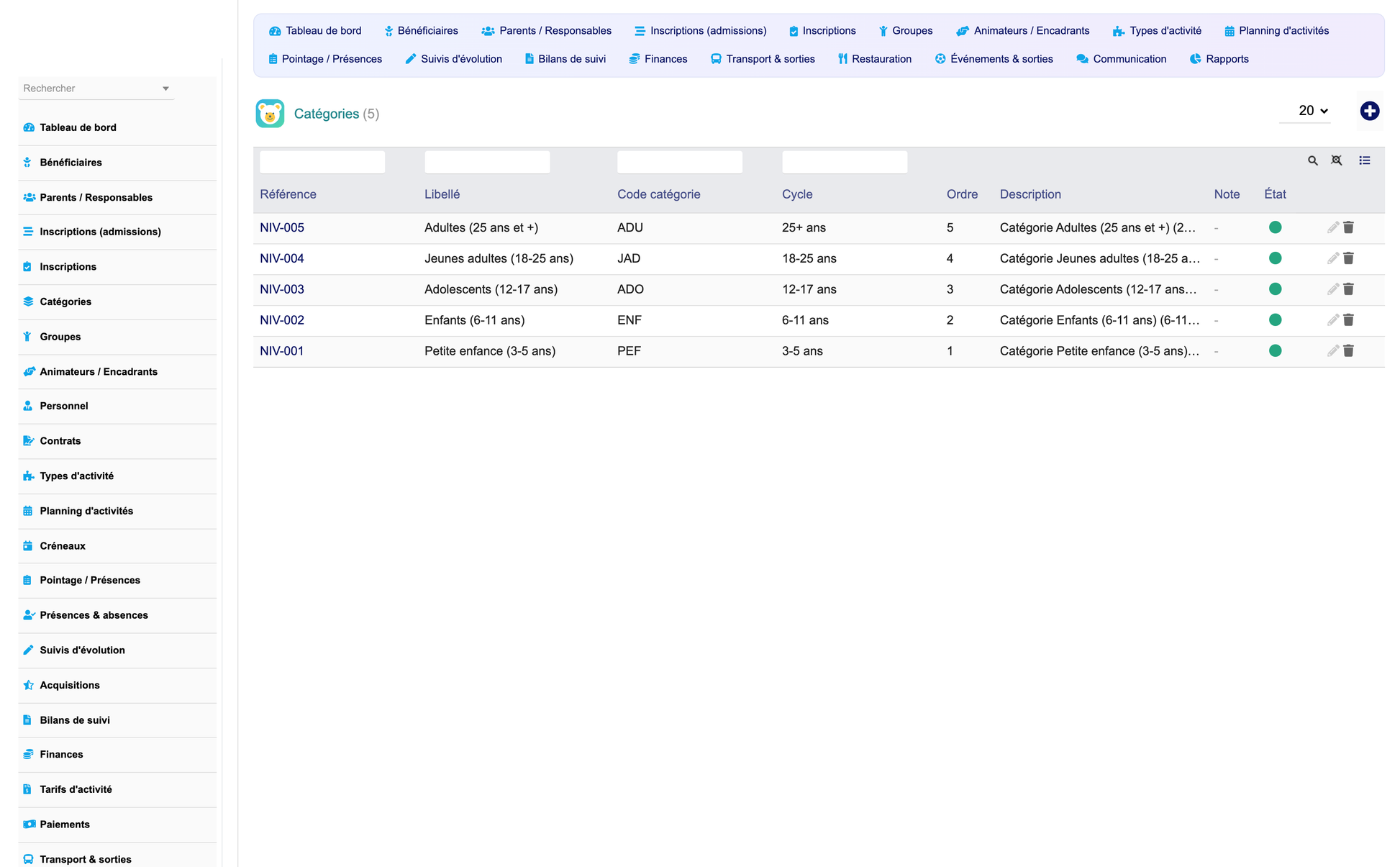
Task: Click the Présences & absences sidebar icon
Action: (x=29, y=615)
